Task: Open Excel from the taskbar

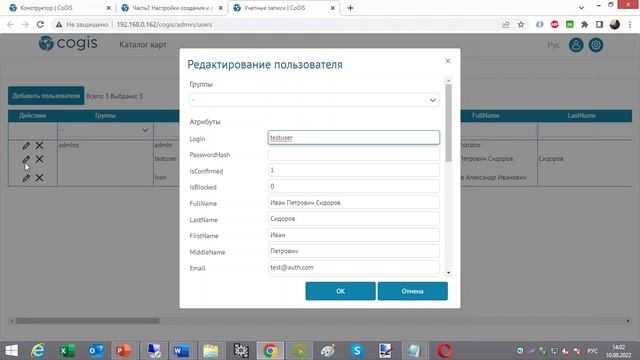Action: (67, 351)
